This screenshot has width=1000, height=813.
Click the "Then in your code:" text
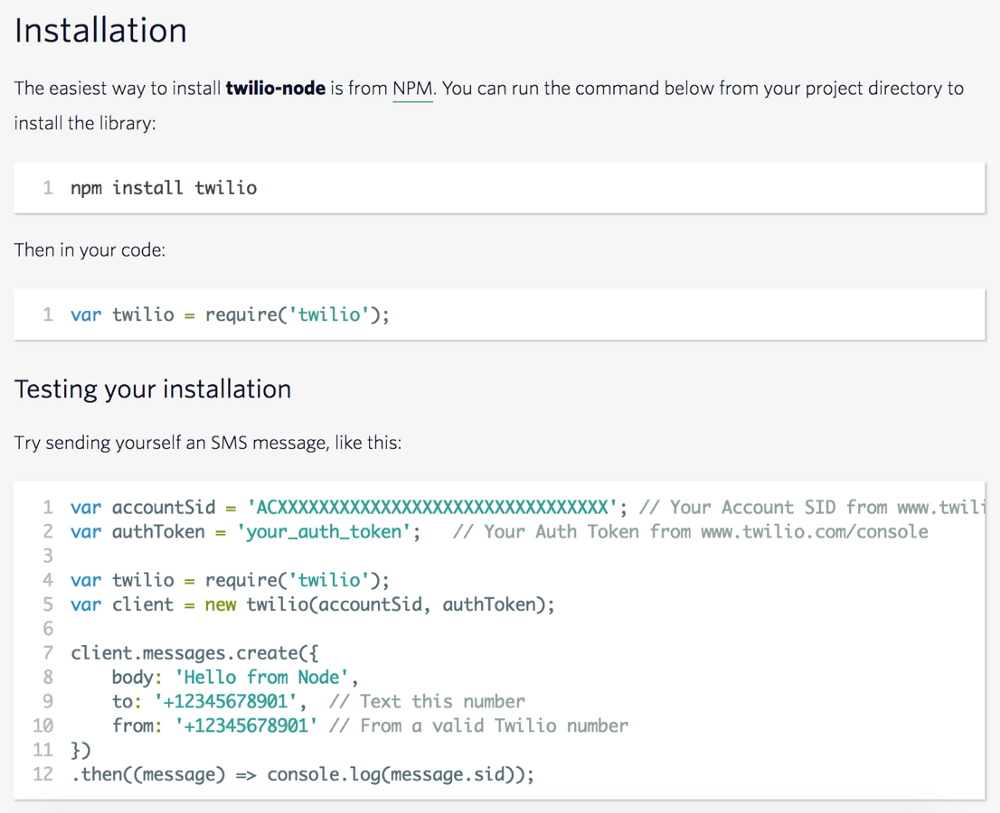[90, 250]
